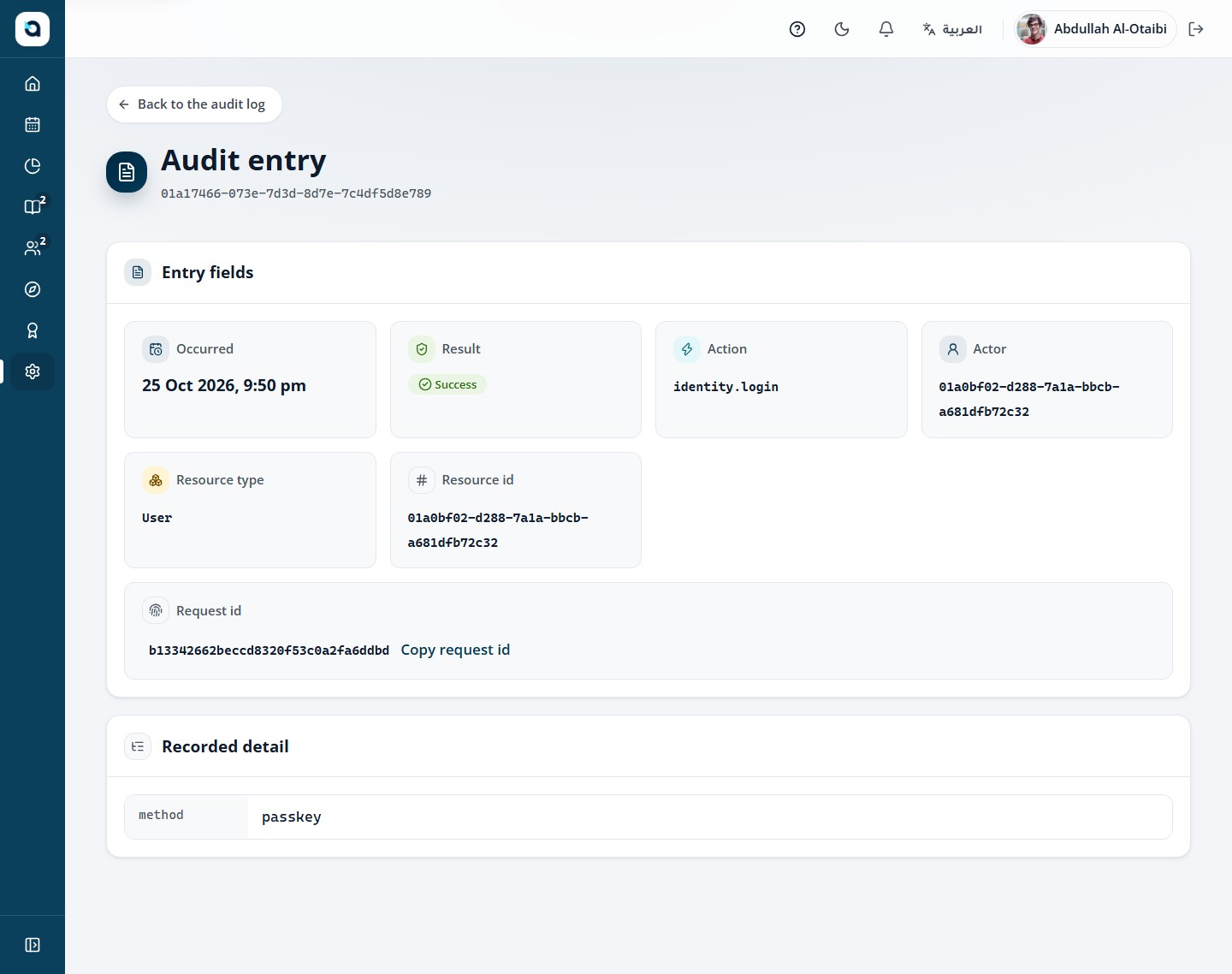Click the Entry fields heading
Screen dimensions: 1232x974
208,272
